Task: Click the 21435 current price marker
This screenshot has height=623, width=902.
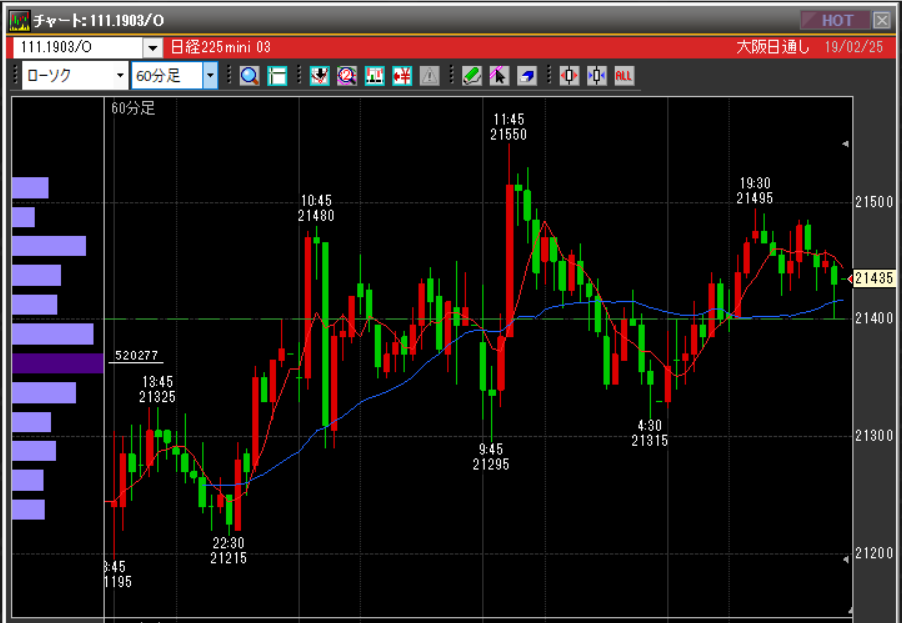Action: tap(873, 278)
